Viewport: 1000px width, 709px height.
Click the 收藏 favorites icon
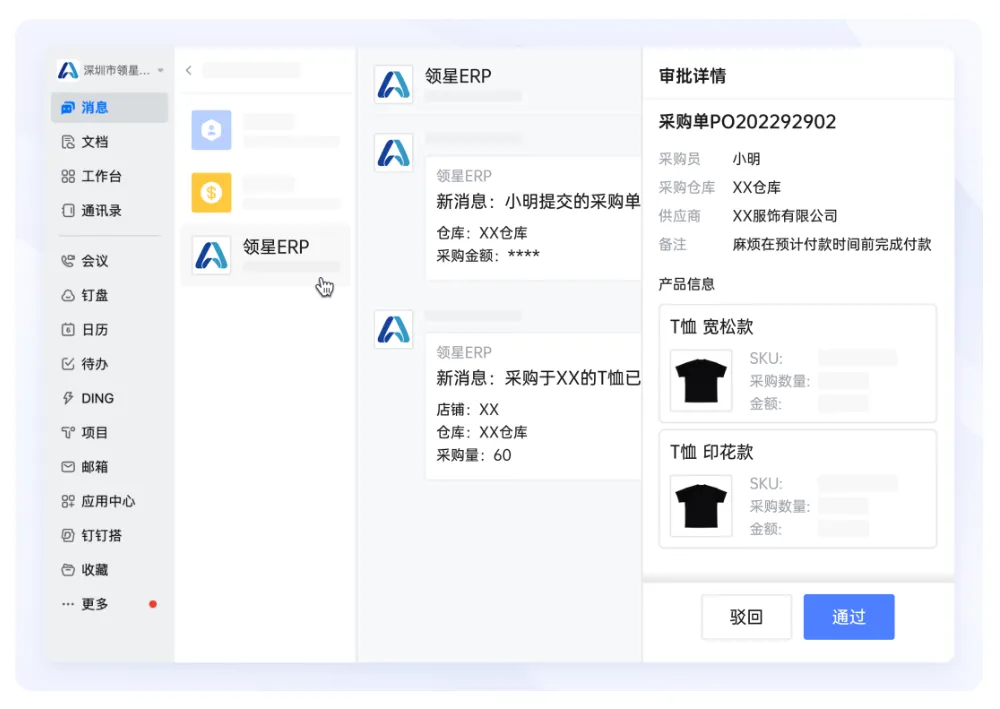click(68, 569)
